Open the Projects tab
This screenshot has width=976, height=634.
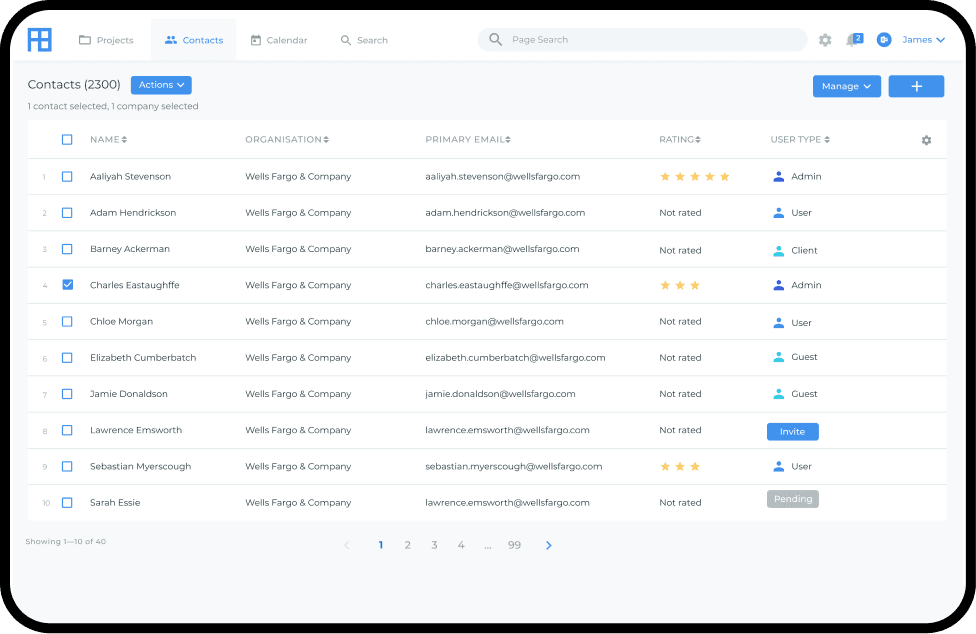(106, 40)
